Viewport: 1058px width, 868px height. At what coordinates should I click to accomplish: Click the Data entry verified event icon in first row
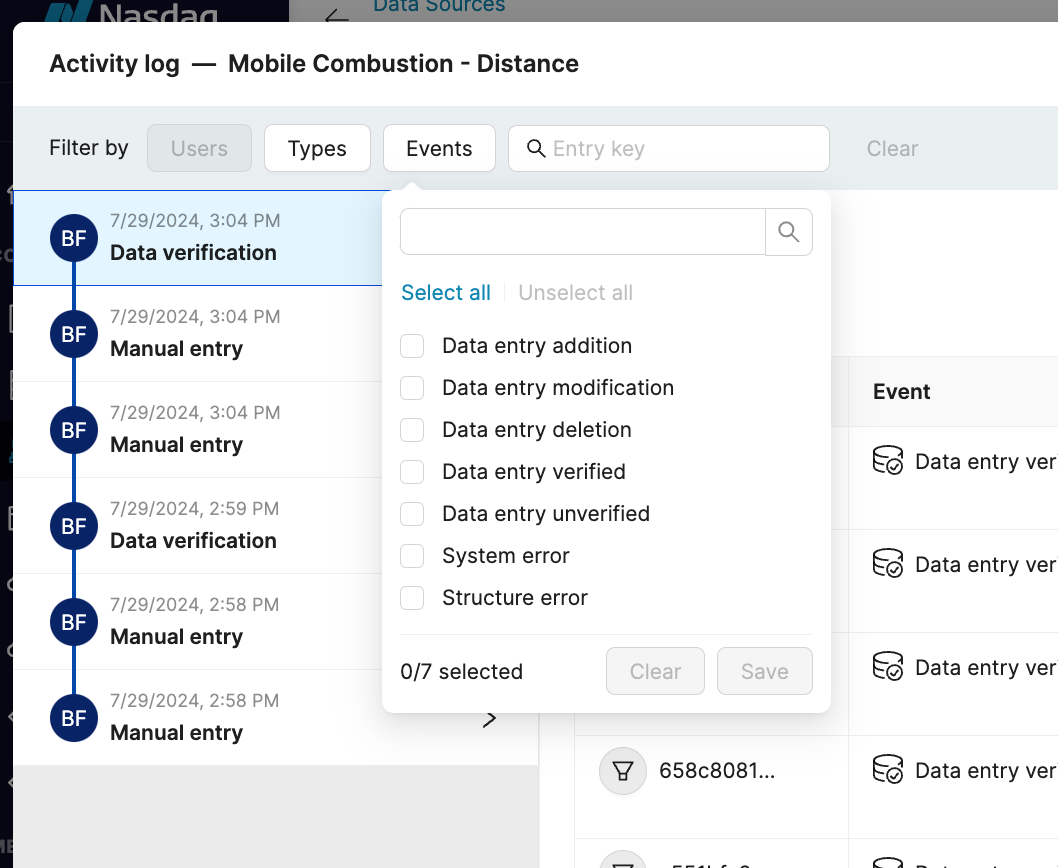pos(887,460)
